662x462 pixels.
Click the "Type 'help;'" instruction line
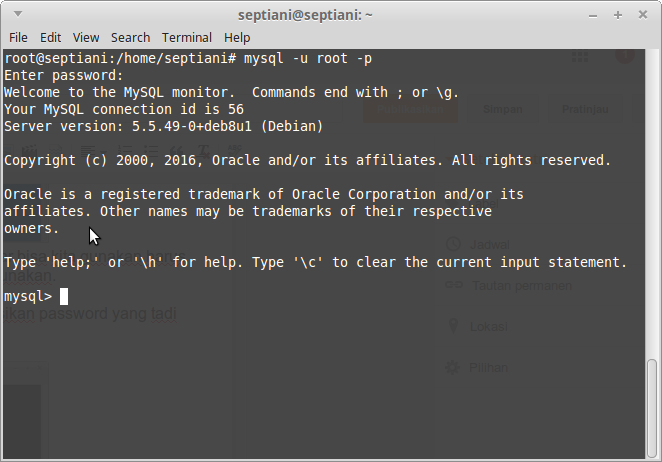[315, 262]
